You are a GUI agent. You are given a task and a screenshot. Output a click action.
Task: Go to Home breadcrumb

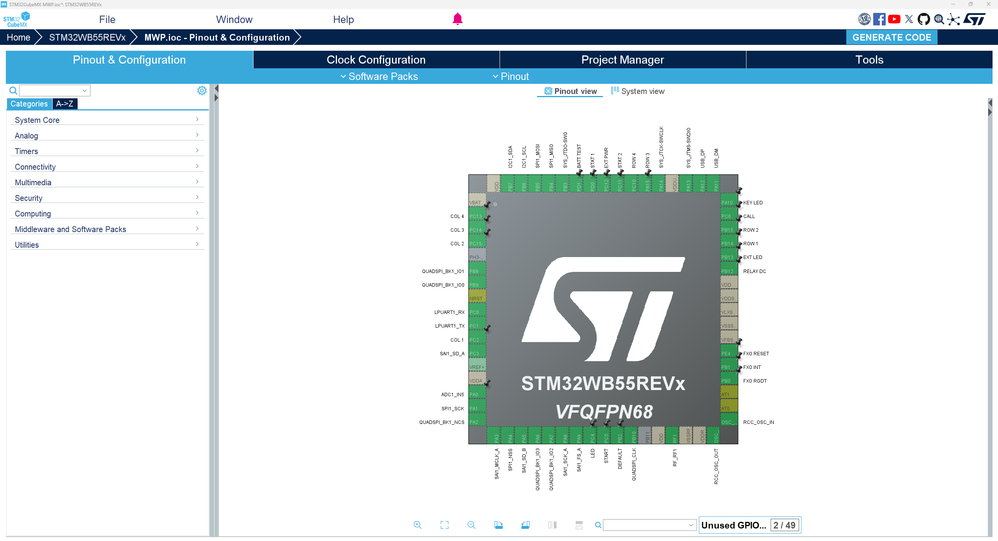click(x=18, y=38)
